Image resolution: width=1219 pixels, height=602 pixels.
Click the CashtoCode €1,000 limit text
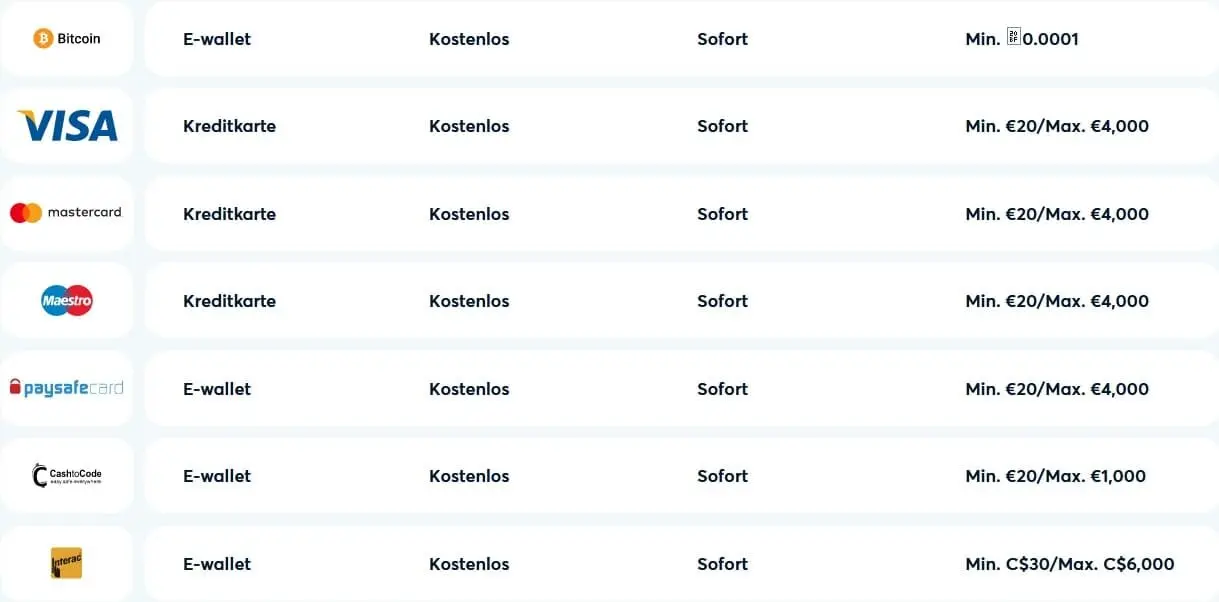pyautogui.click(x=1055, y=476)
